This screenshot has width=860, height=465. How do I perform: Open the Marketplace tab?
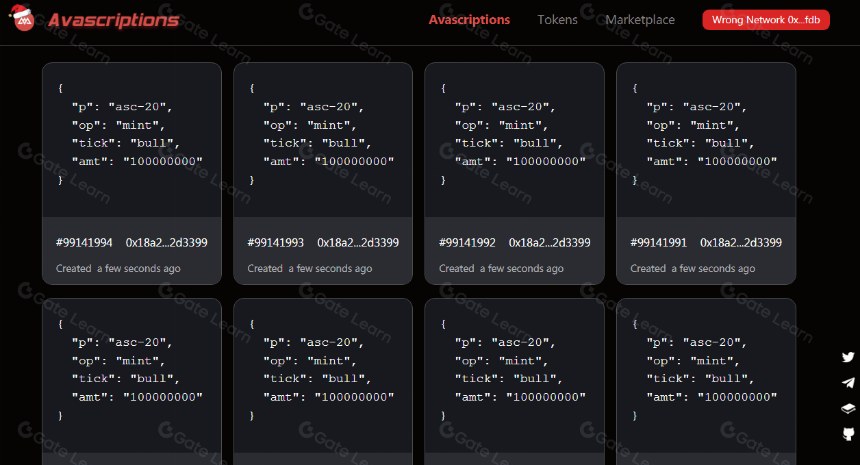pos(640,20)
